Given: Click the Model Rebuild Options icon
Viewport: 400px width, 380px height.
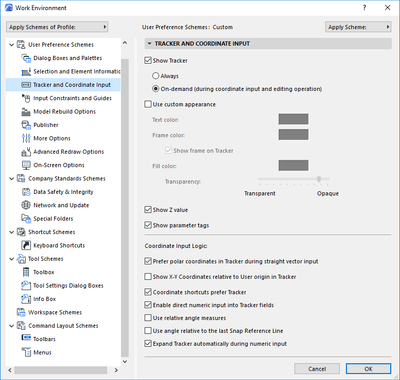Looking at the screenshot, I should [26, 112].
